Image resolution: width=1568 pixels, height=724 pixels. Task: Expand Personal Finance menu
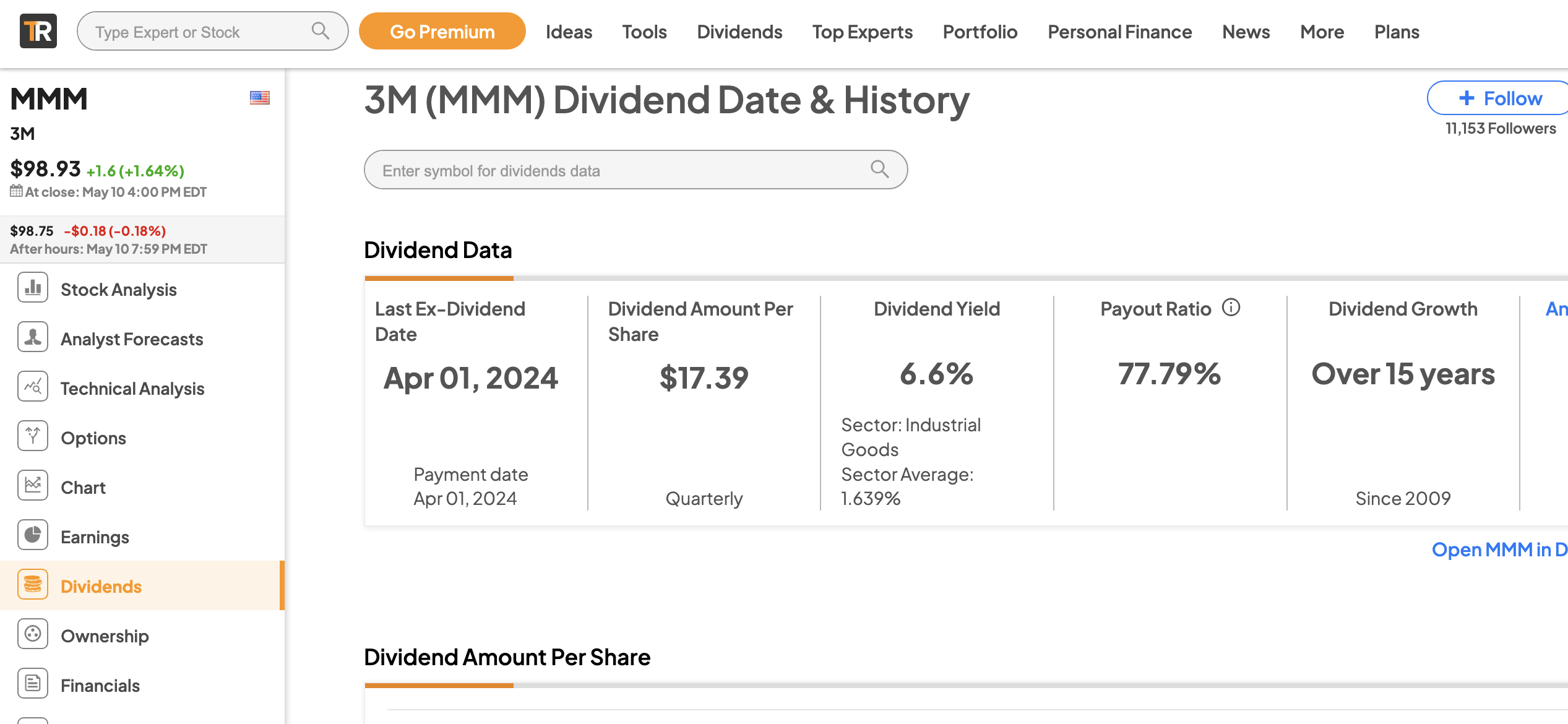[1119, 32]
